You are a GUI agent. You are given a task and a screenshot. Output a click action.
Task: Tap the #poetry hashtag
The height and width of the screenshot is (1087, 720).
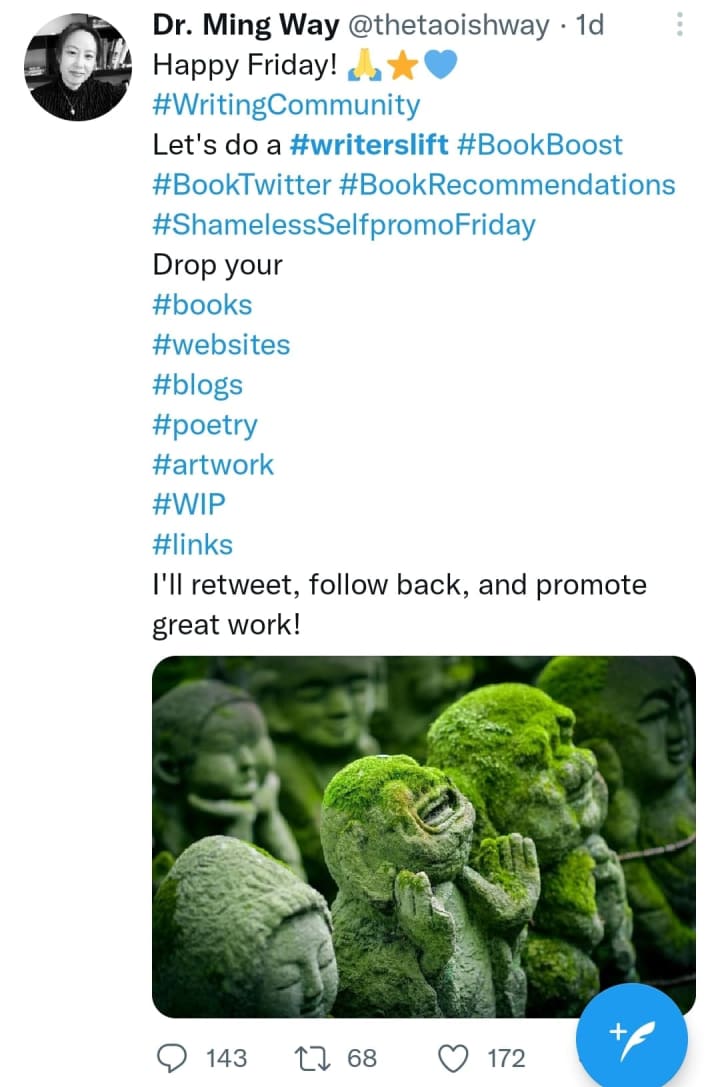click(x=205, y=425)
